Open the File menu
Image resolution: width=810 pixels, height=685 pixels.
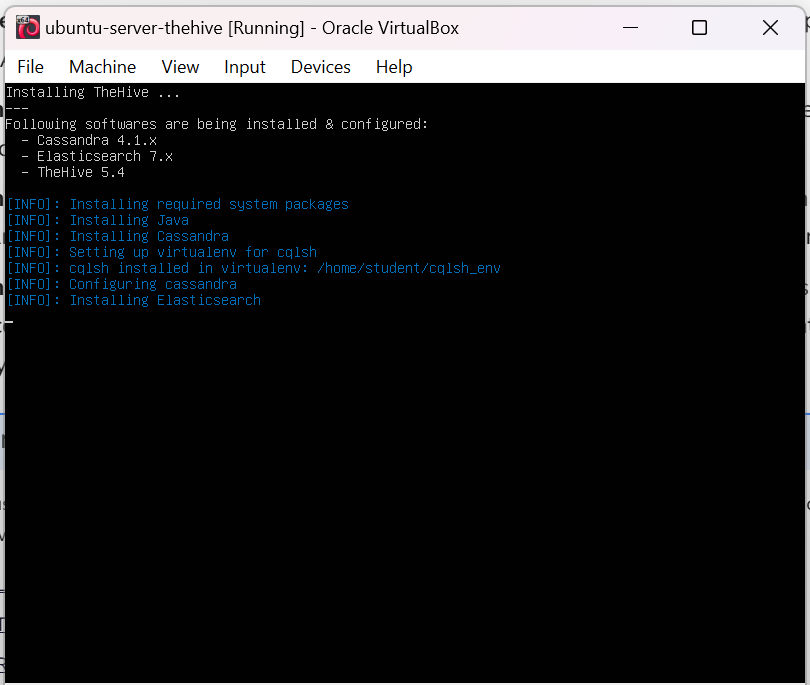coord(30,67)
